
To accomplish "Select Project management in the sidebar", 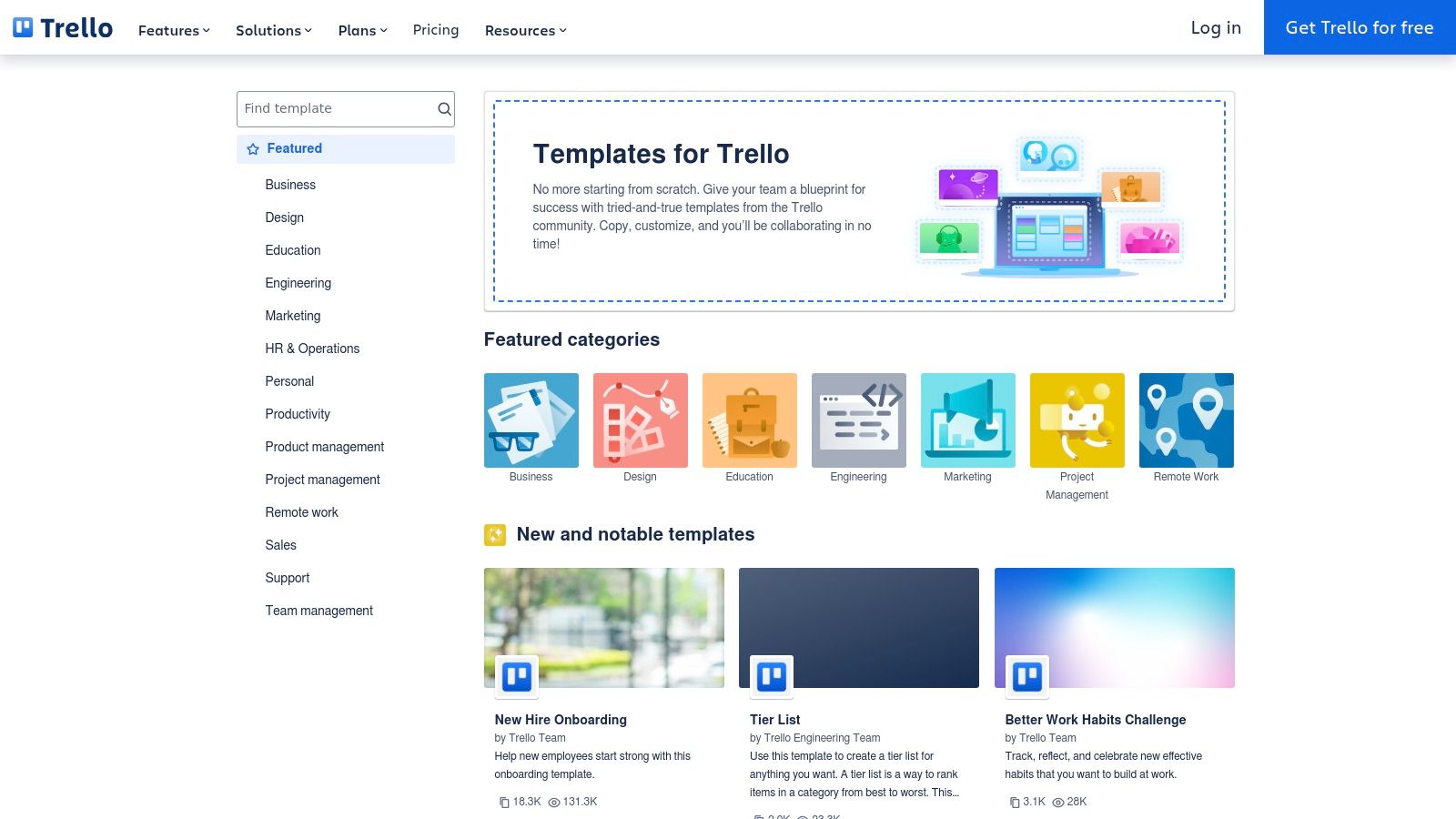I will (x=323, y=480).
